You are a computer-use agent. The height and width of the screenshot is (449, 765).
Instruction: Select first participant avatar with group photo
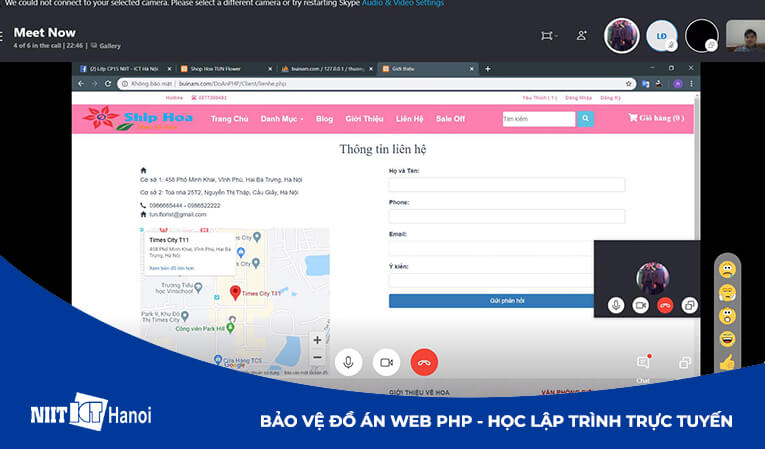point(622,36)
